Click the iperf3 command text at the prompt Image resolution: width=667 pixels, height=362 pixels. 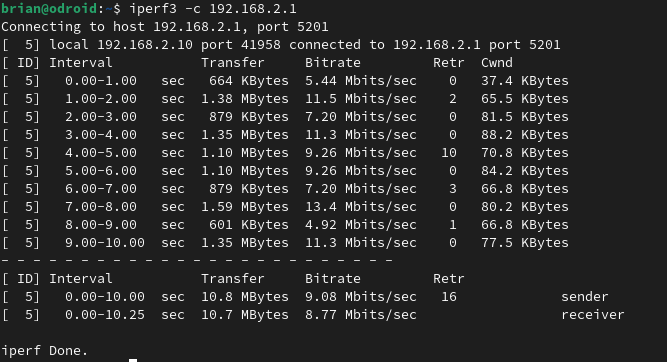tap(213, 9)
